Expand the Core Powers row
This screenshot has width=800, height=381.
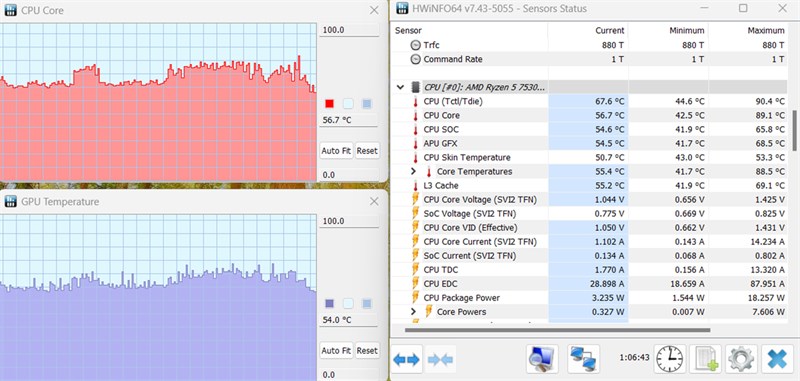tap(414, 312)
